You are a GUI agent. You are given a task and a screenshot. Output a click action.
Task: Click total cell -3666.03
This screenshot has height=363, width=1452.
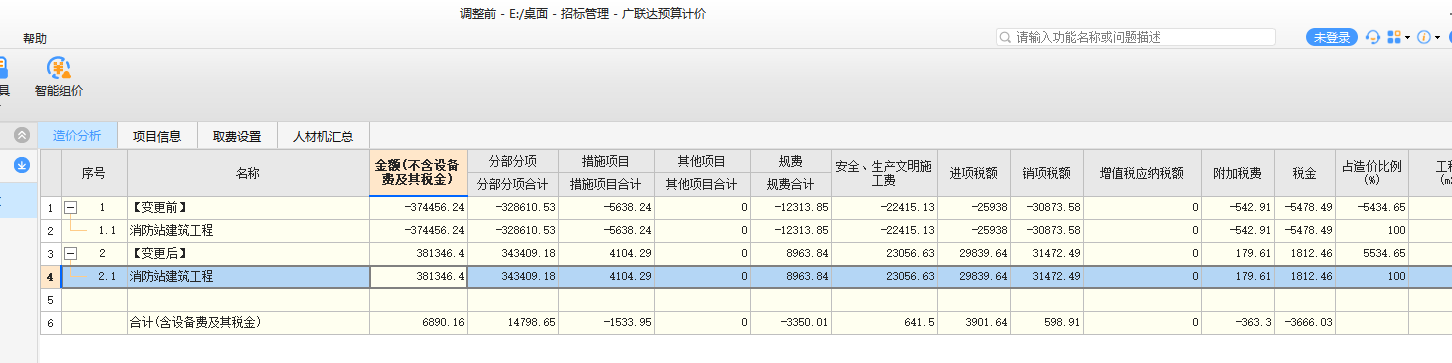coord(1304,323)
